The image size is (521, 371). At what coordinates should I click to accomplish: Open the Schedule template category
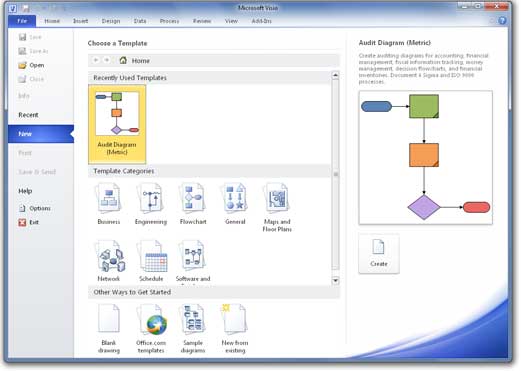(151, 261)
